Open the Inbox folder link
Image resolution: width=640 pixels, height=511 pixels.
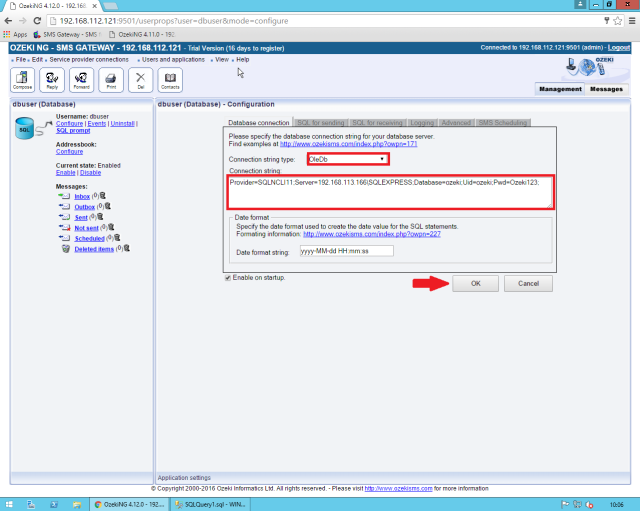[x=82, y=196]
